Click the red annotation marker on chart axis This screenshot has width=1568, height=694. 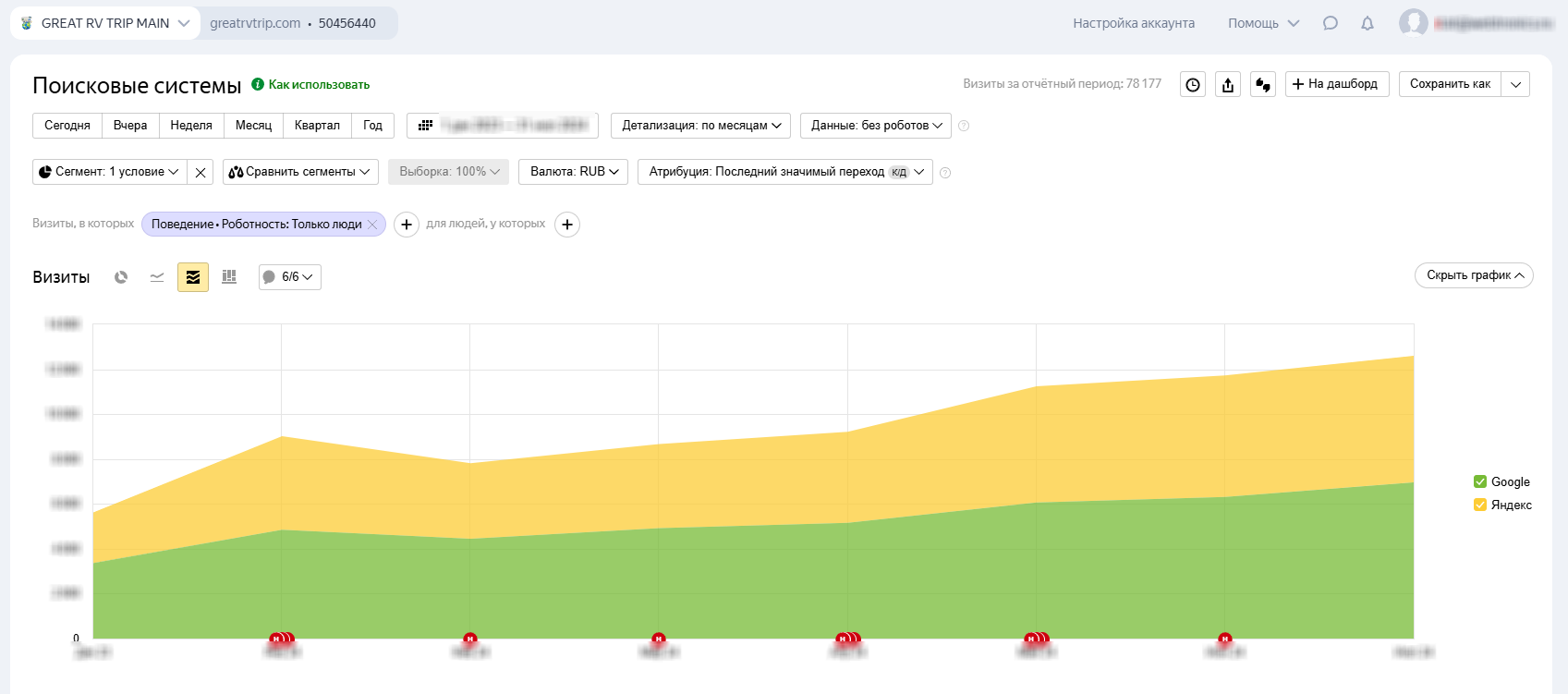(x=470, y=639)
